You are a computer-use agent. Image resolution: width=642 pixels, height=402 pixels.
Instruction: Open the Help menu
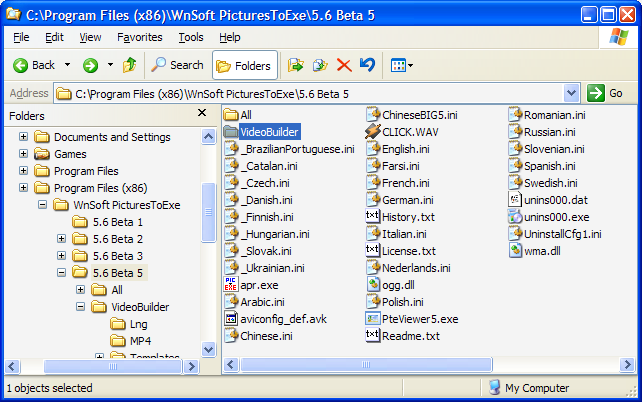tap(230, 37)
